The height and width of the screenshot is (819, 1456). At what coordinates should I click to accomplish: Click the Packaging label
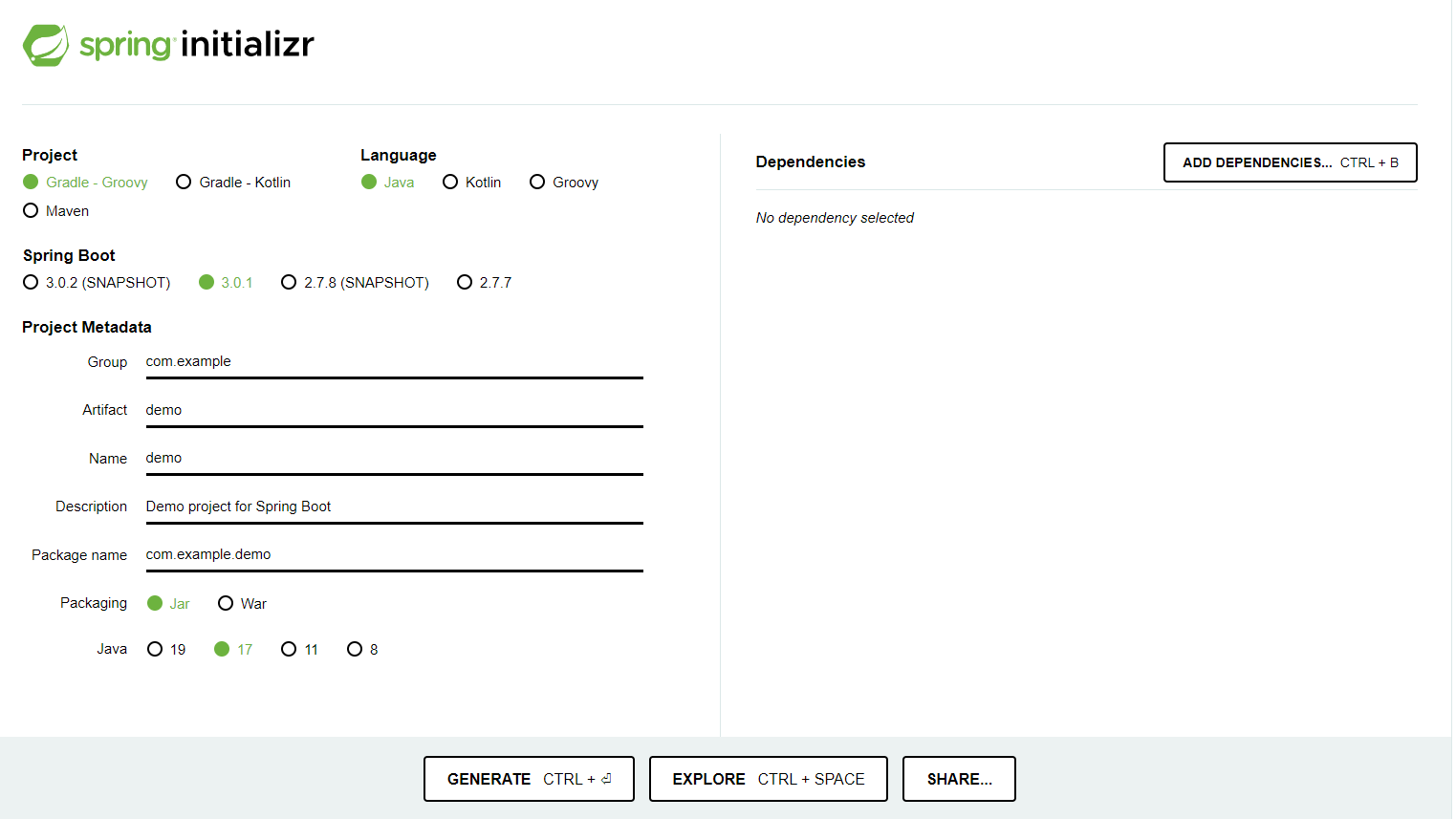[94, 603]
